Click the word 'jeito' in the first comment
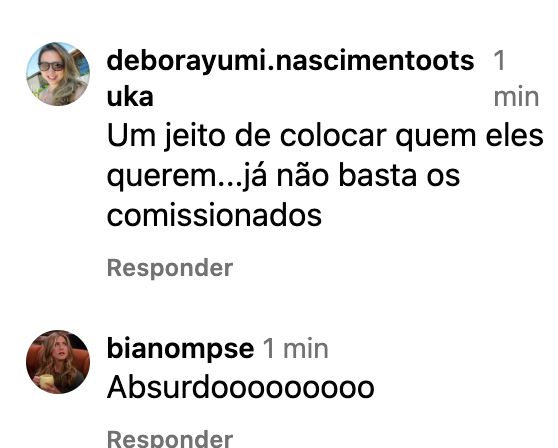The height and width of the screenshot is (448, 558). tap(194, 137)
